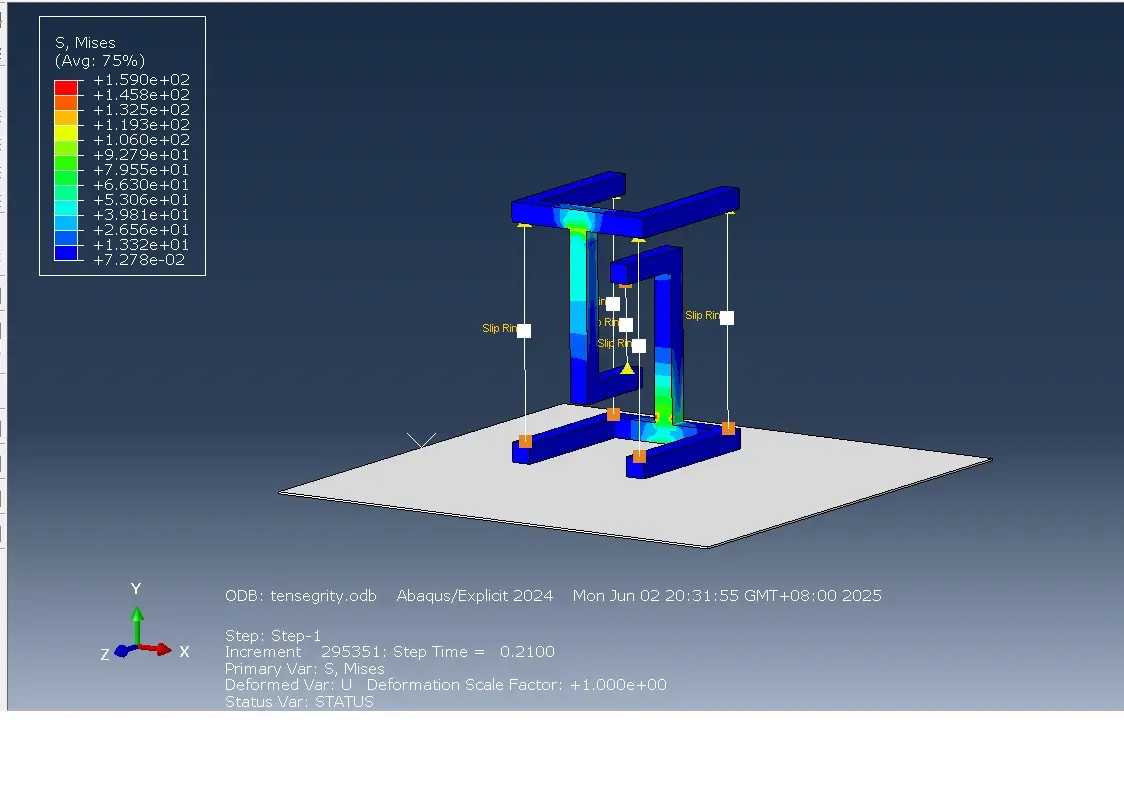The image size is (1124, 800).
Task: Select the 'Primary Var: S, Mises' line
Action: 305,669
